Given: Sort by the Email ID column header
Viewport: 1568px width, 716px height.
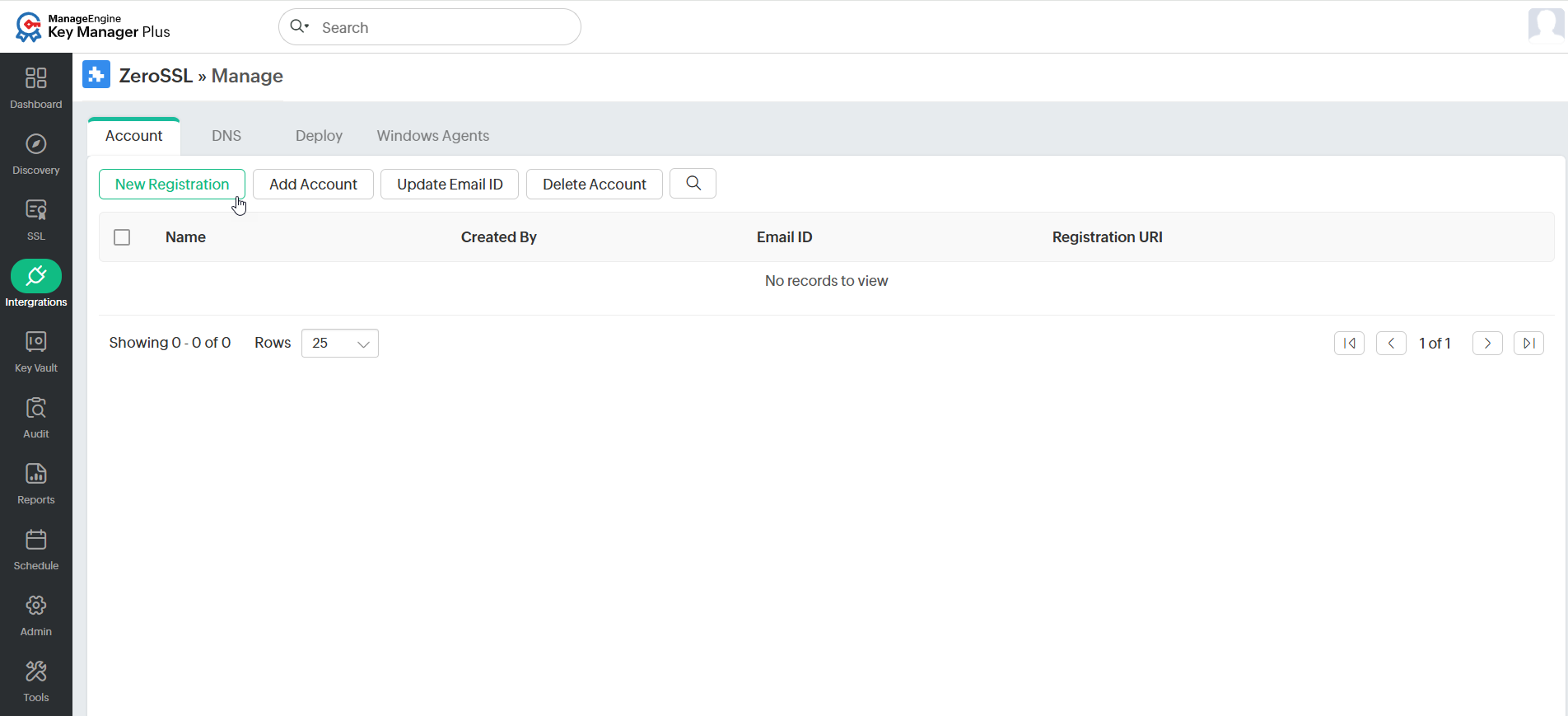Looking at the screenshot, I should [x=785, y=237].
